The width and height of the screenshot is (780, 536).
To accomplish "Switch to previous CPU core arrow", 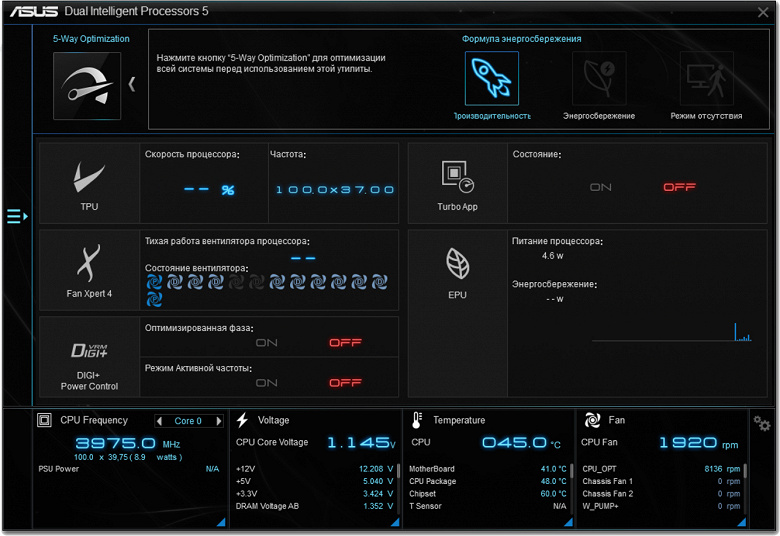I will (x=159, y=421).
